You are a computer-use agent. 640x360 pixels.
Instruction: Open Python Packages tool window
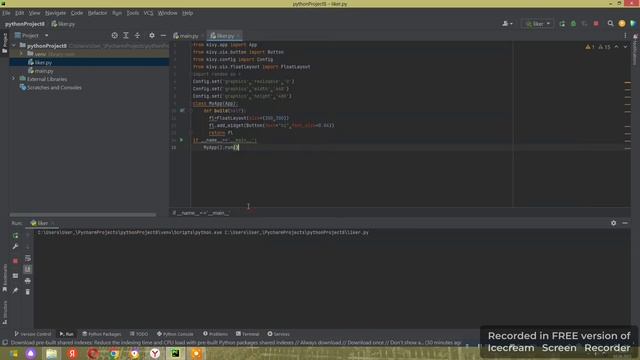click(102, 334)
